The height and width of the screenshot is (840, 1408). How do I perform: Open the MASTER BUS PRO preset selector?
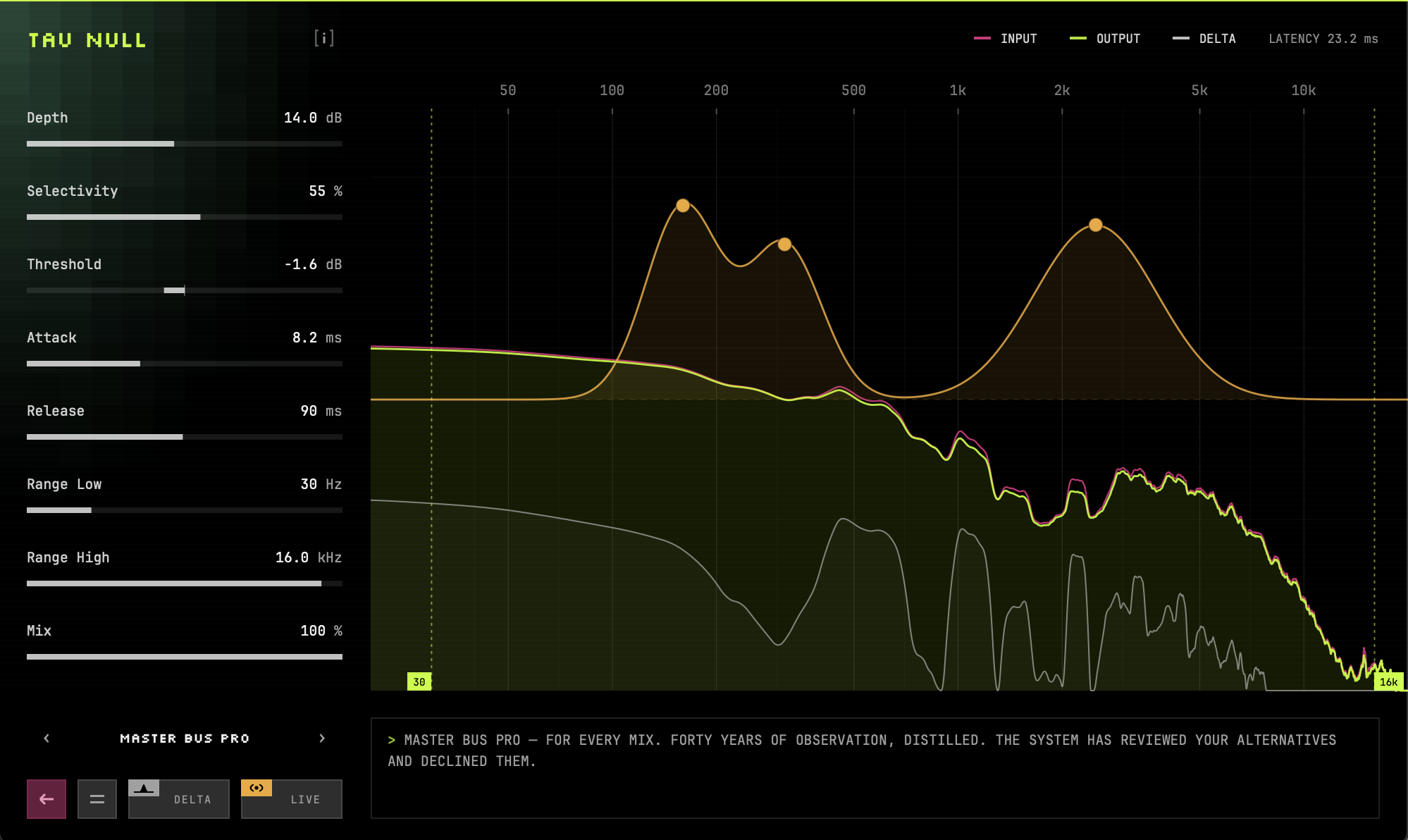pyautogui.click(x=185, y=739)
